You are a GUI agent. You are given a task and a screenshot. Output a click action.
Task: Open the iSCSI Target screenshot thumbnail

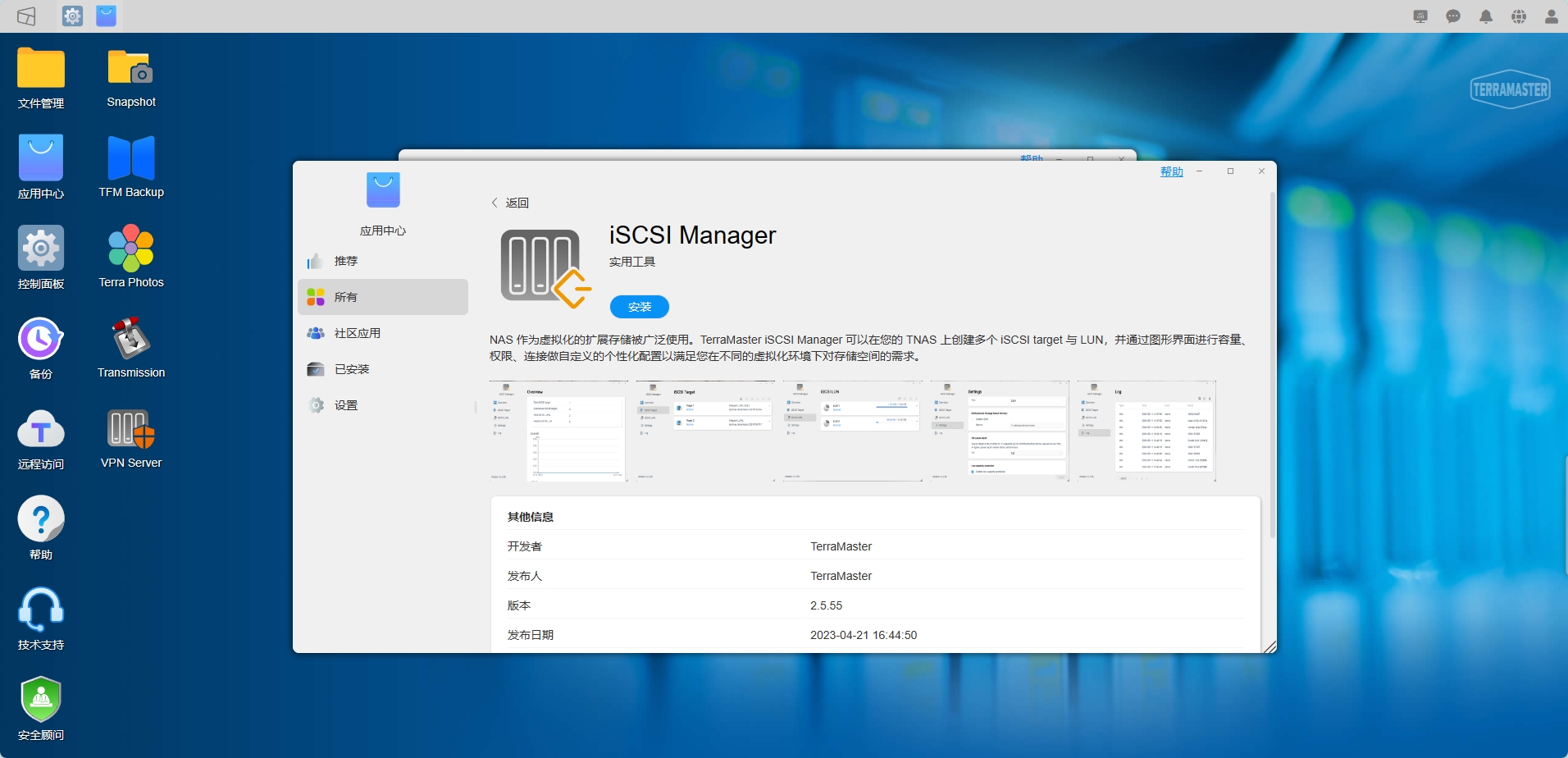(705, 431)
